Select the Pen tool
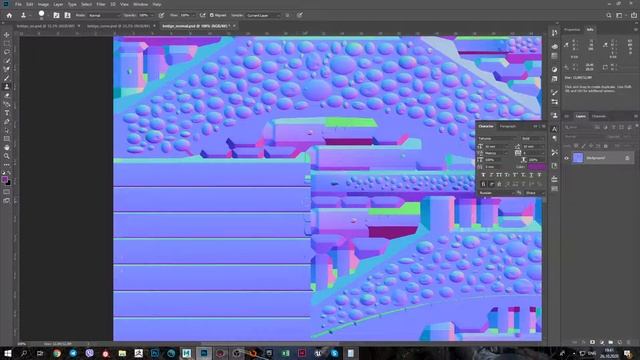 point(7,122)
